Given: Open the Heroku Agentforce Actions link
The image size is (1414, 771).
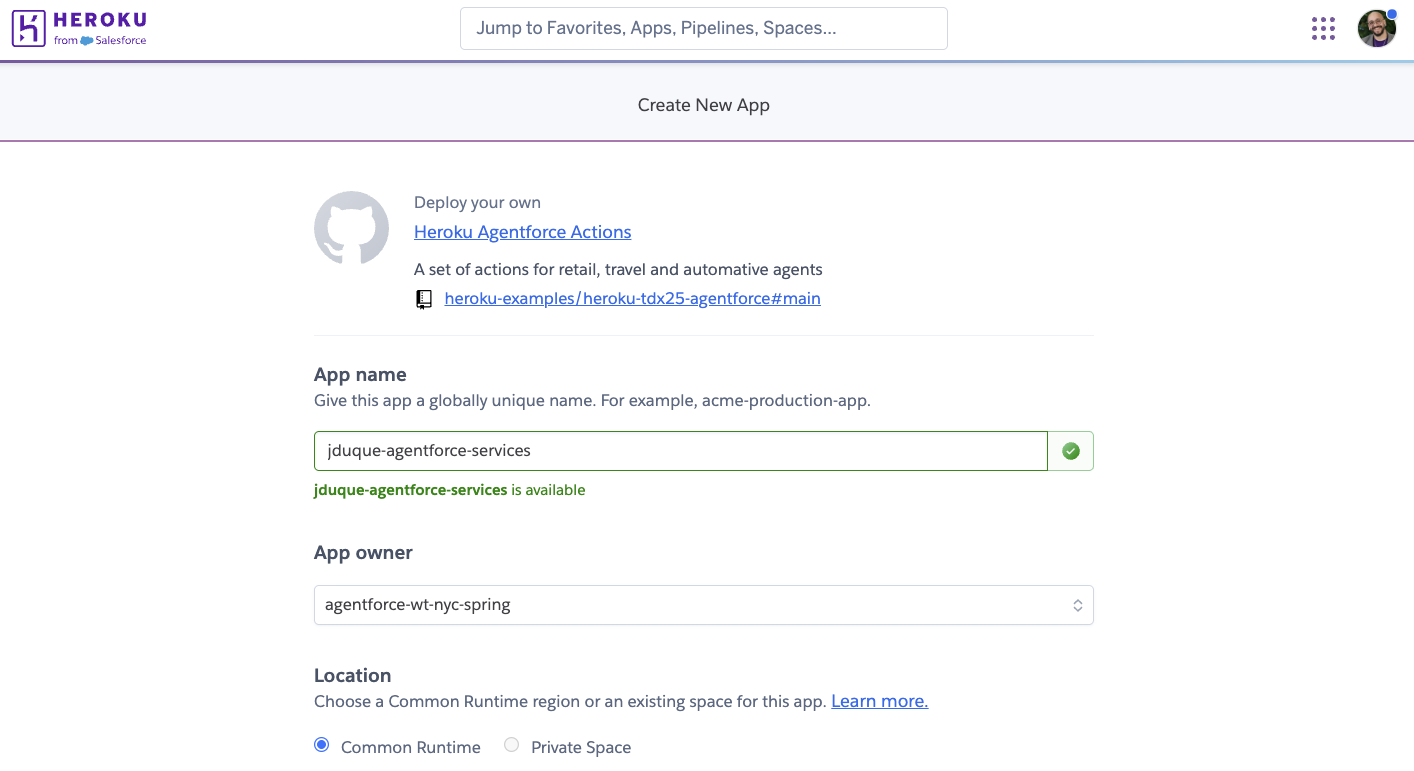Looking at the screenshot, I should [x=522, y=232].
